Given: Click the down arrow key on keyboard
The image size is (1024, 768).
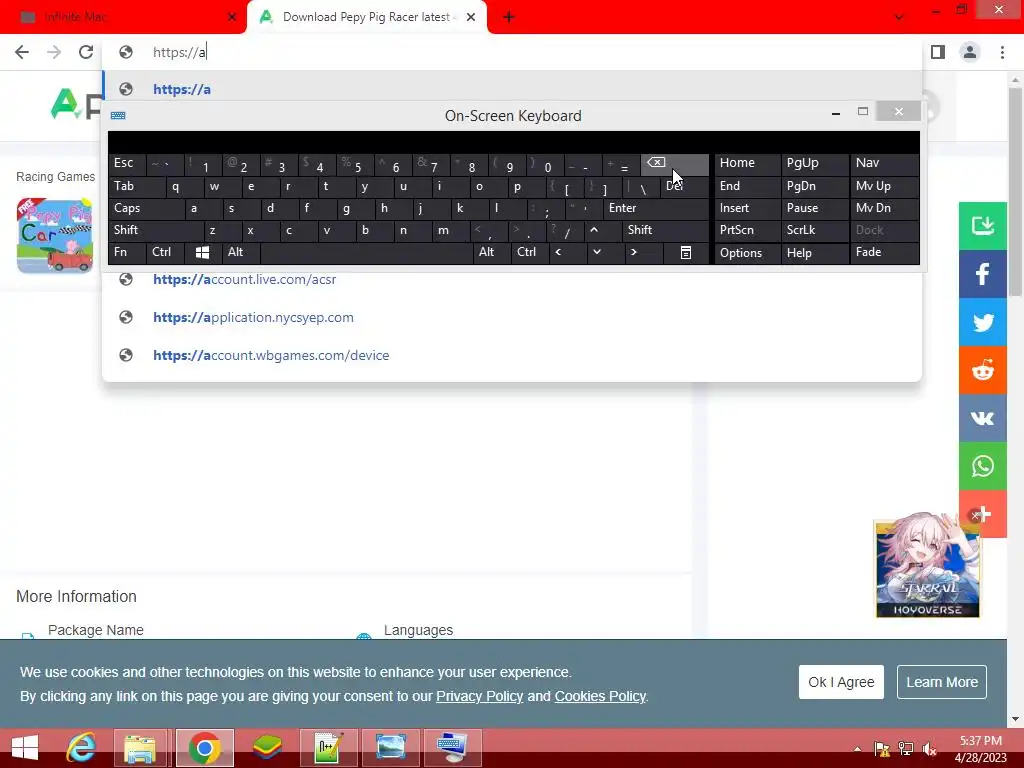Looking at the screenshot, I should coord(597,252).
